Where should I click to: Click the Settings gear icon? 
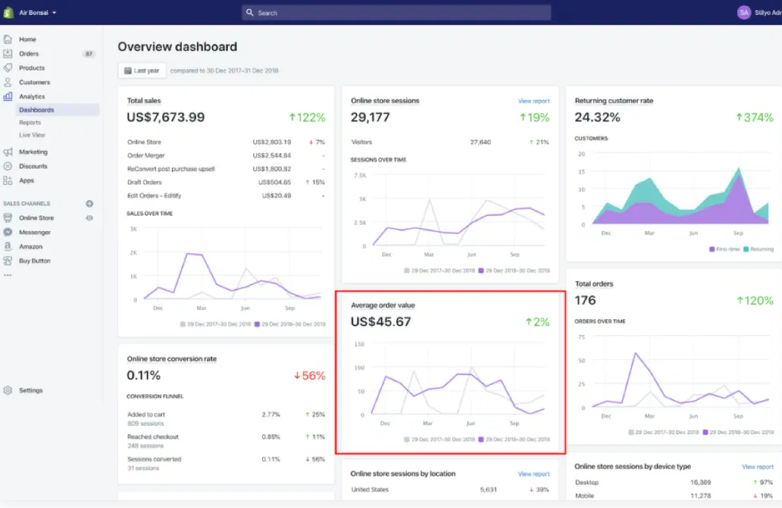(8, 390)
